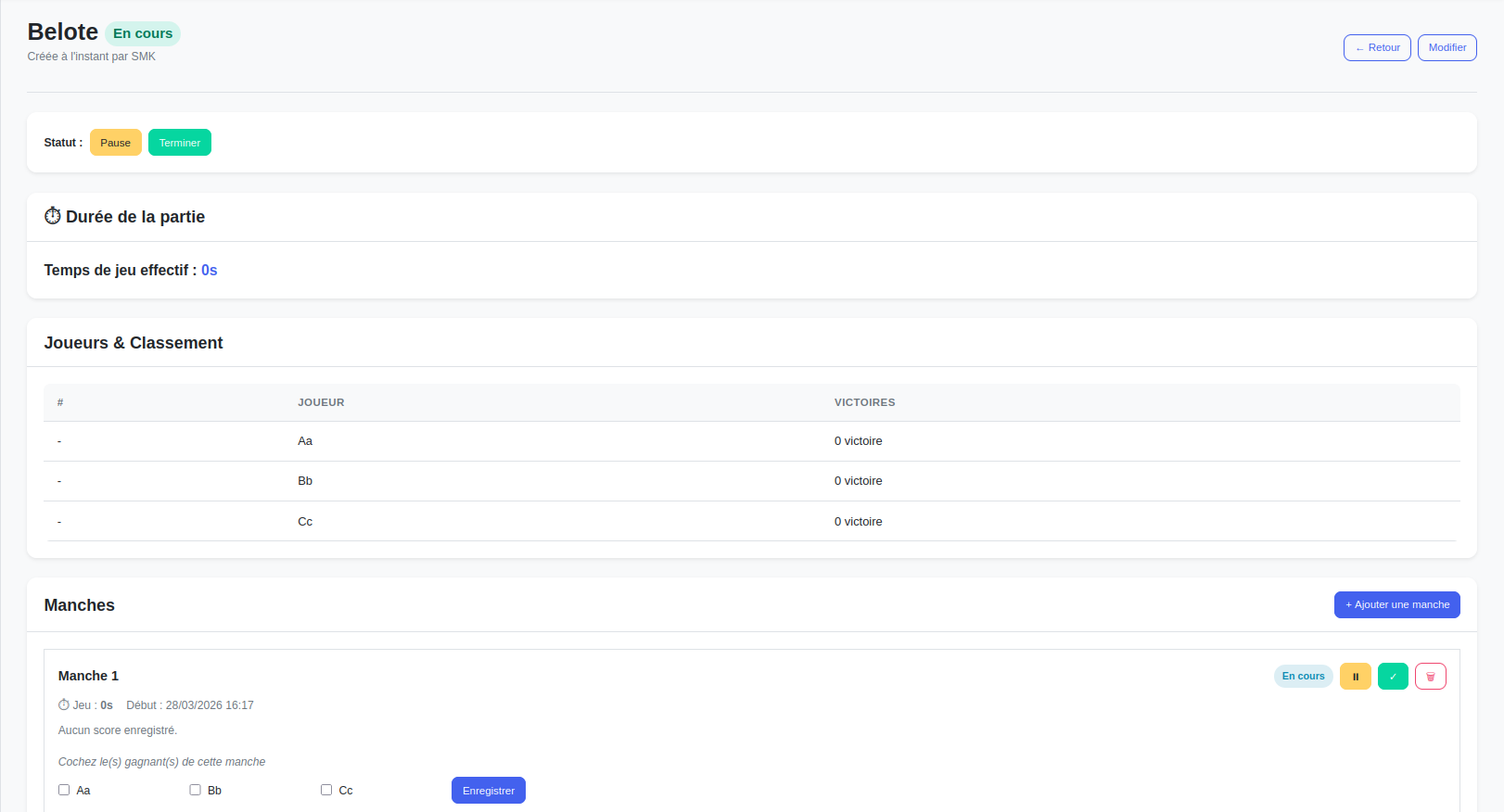Click the Manche 1 En cours status badge
This screenshot has height=812, width=1504.
[x=1304, y=677]
